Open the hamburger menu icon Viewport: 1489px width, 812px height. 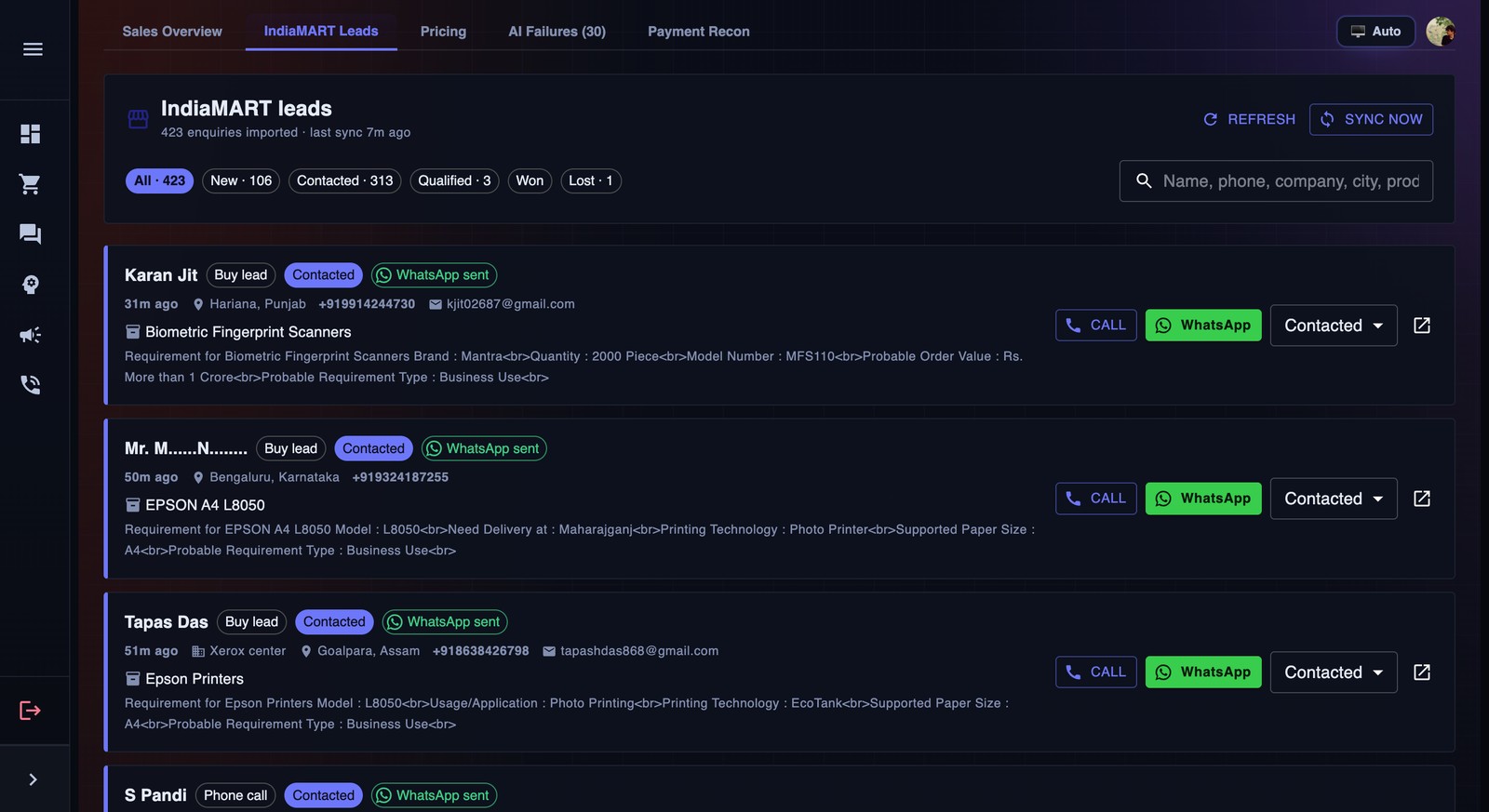tap(33, 49)
